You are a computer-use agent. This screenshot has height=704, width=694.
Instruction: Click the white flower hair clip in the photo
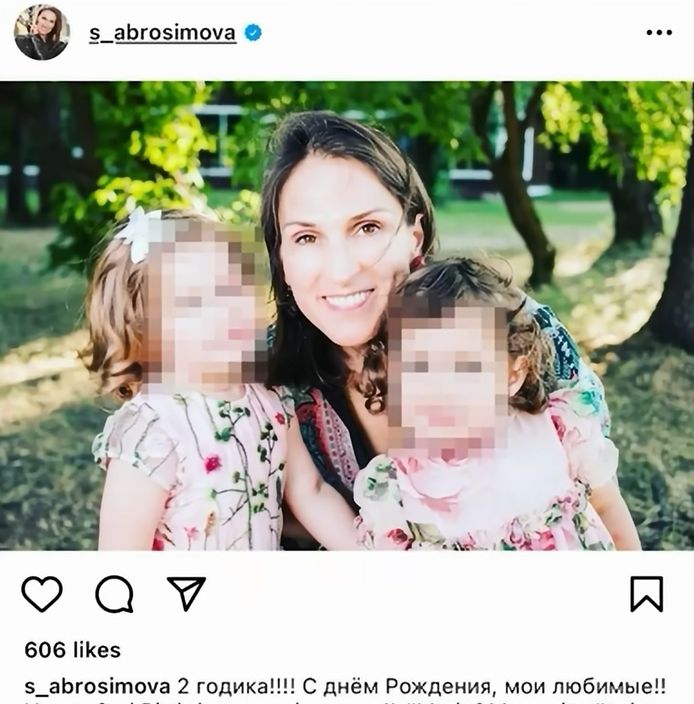pos(139,233)
